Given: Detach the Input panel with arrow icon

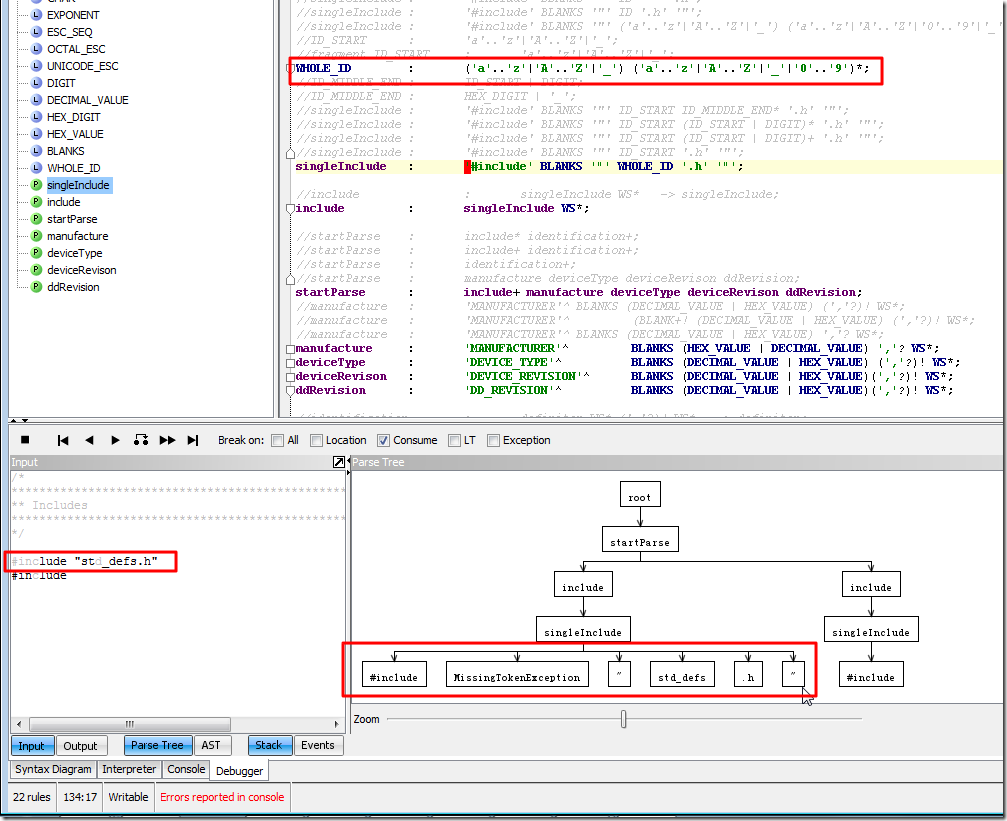Looking at the screenshot, I should pos(338,463).
